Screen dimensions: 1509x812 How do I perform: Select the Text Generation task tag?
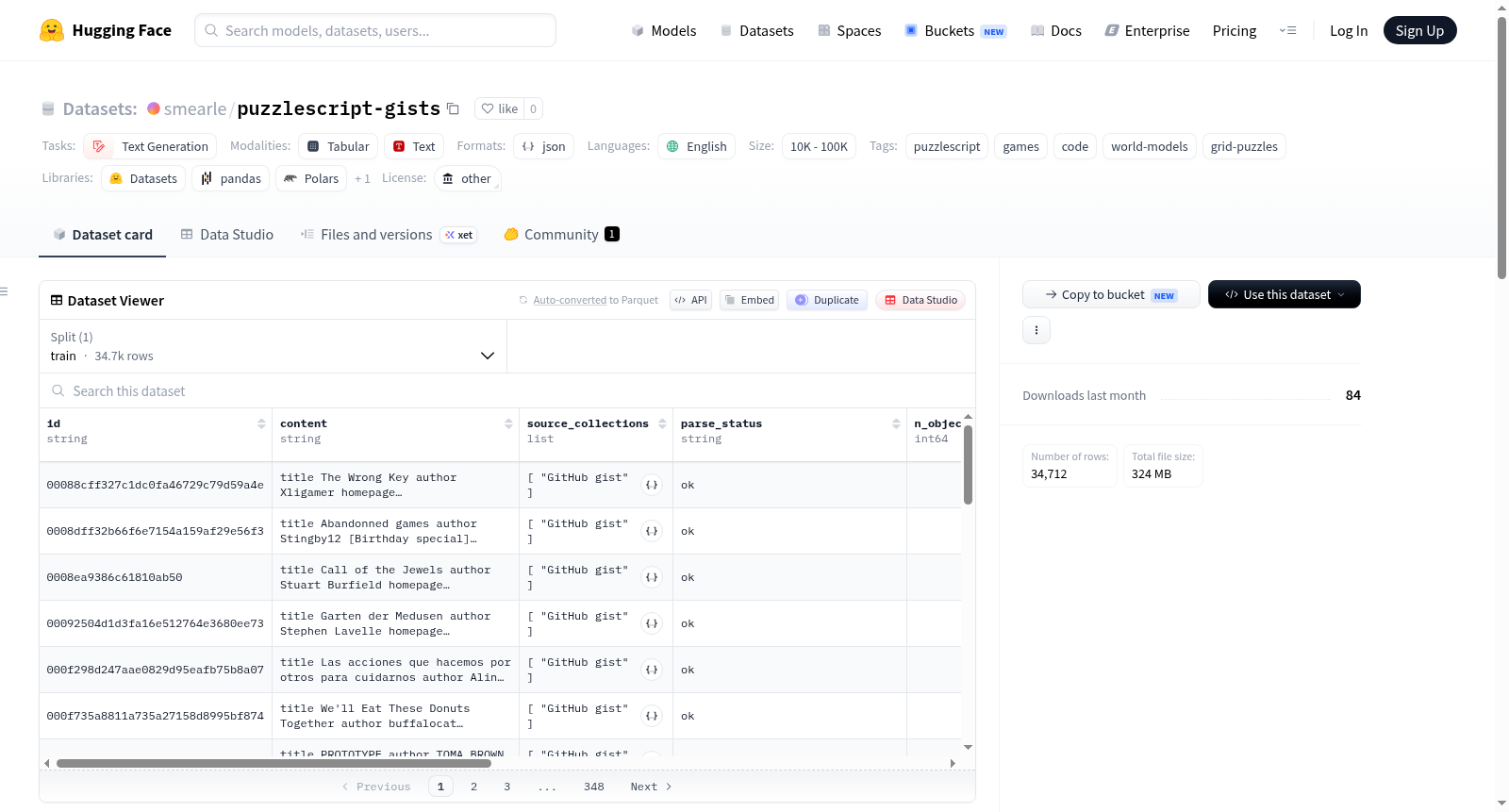click(x=150, y=146)
